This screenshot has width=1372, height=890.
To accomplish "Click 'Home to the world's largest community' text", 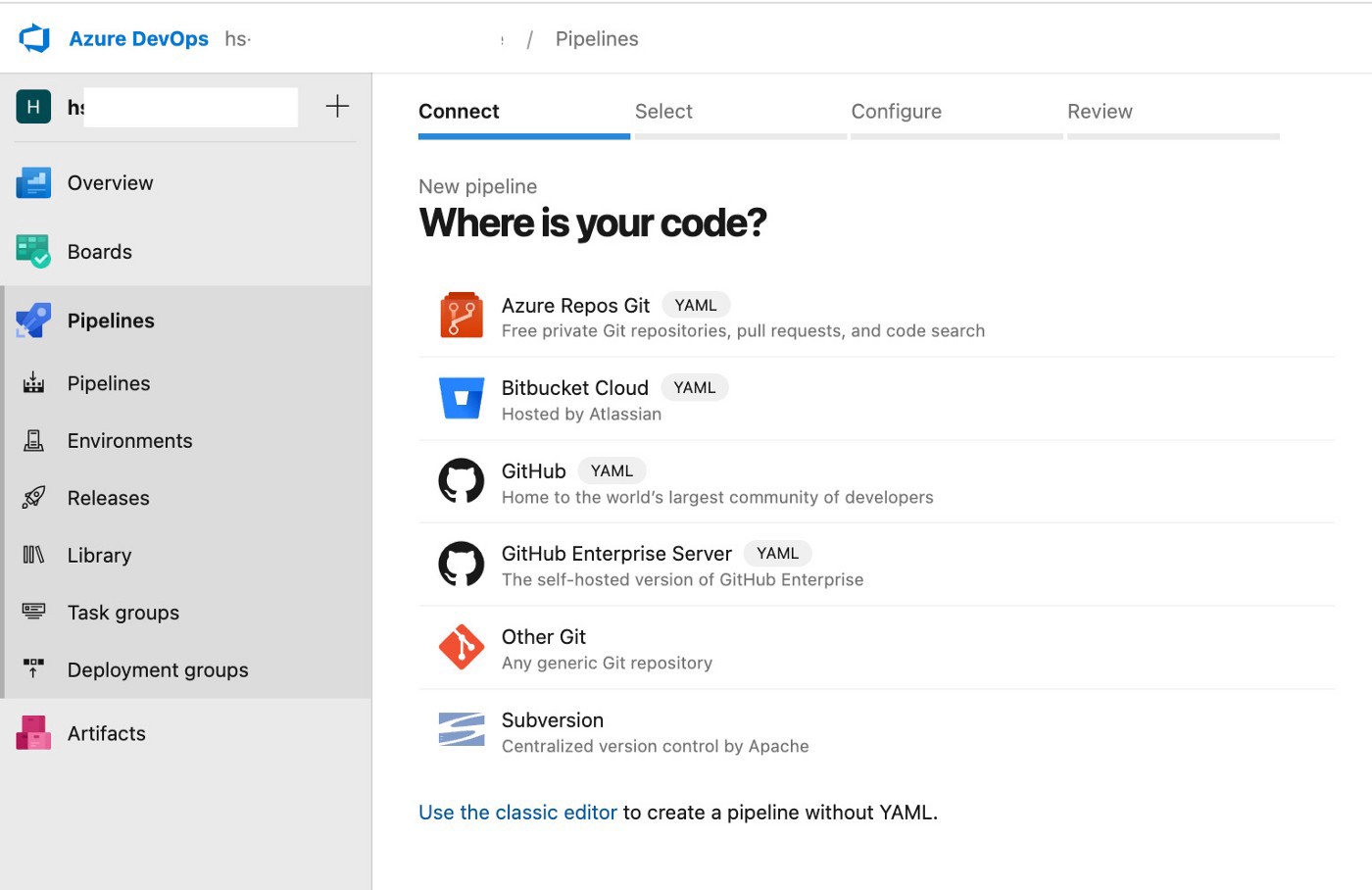I will click(x=717, y=497).
